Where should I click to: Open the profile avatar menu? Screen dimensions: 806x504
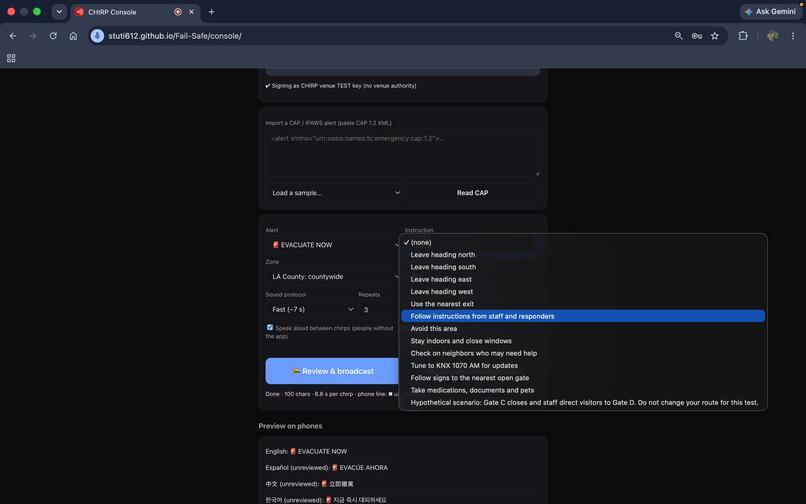pyautogui.click(x=772, y=36)
